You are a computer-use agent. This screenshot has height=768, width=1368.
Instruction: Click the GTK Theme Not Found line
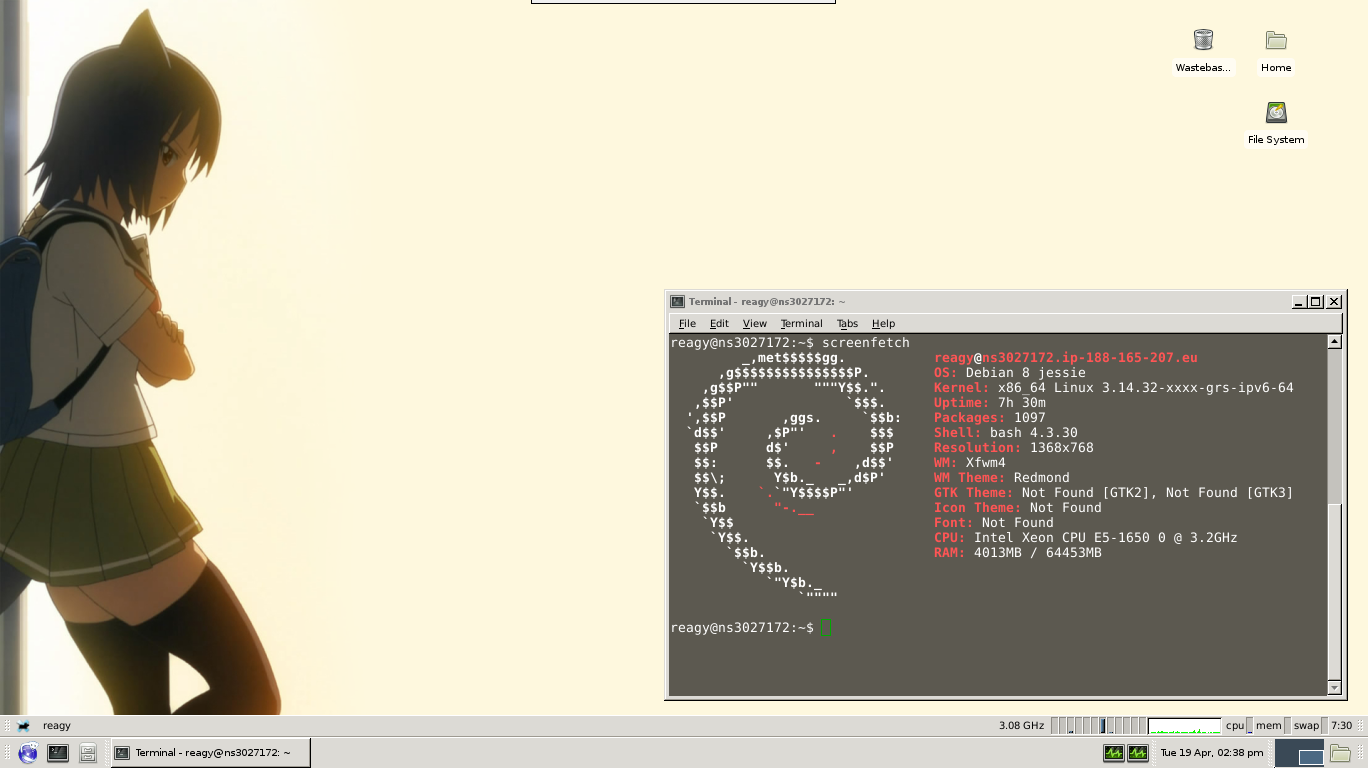tap(1114, 492)
